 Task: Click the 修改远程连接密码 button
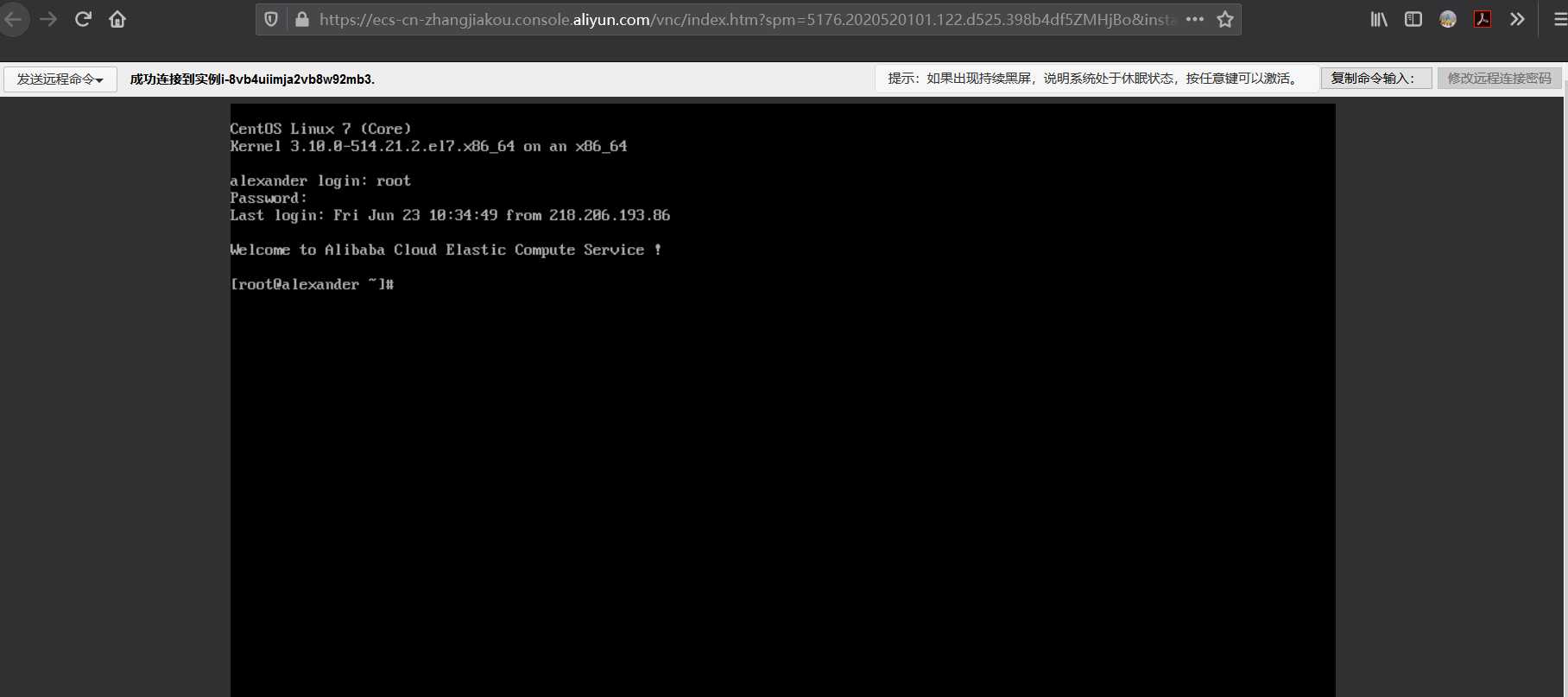pyautogui.click(x=1499, y=78)
